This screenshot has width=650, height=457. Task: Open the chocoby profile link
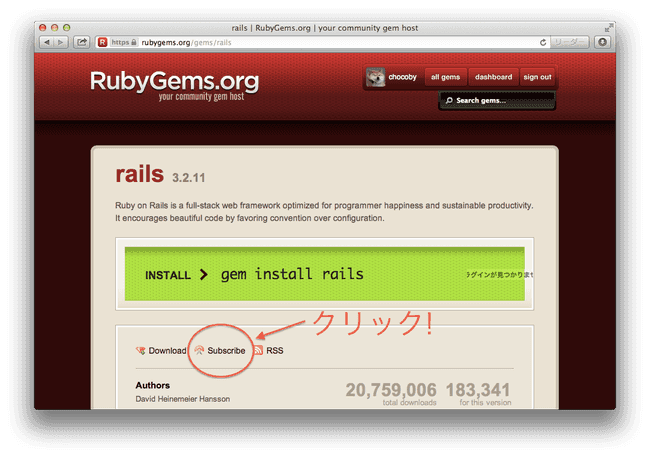tap(403, 77)
